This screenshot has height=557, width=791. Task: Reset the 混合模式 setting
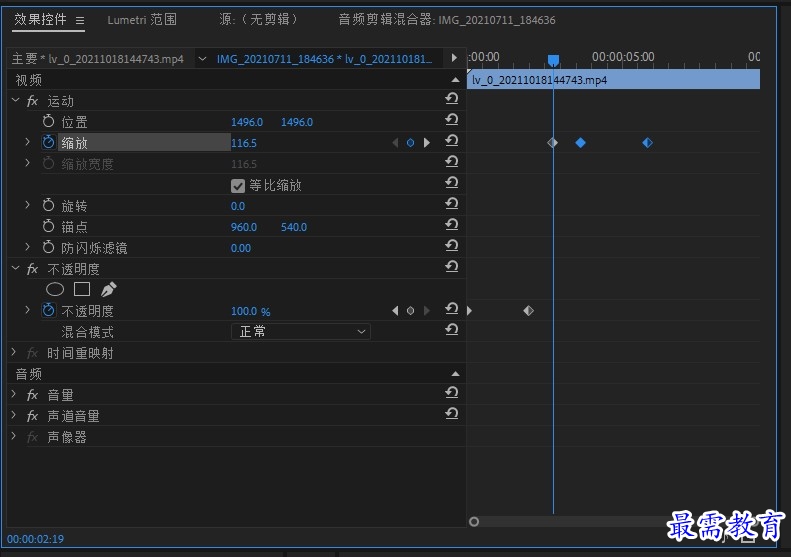click(452, 330)
